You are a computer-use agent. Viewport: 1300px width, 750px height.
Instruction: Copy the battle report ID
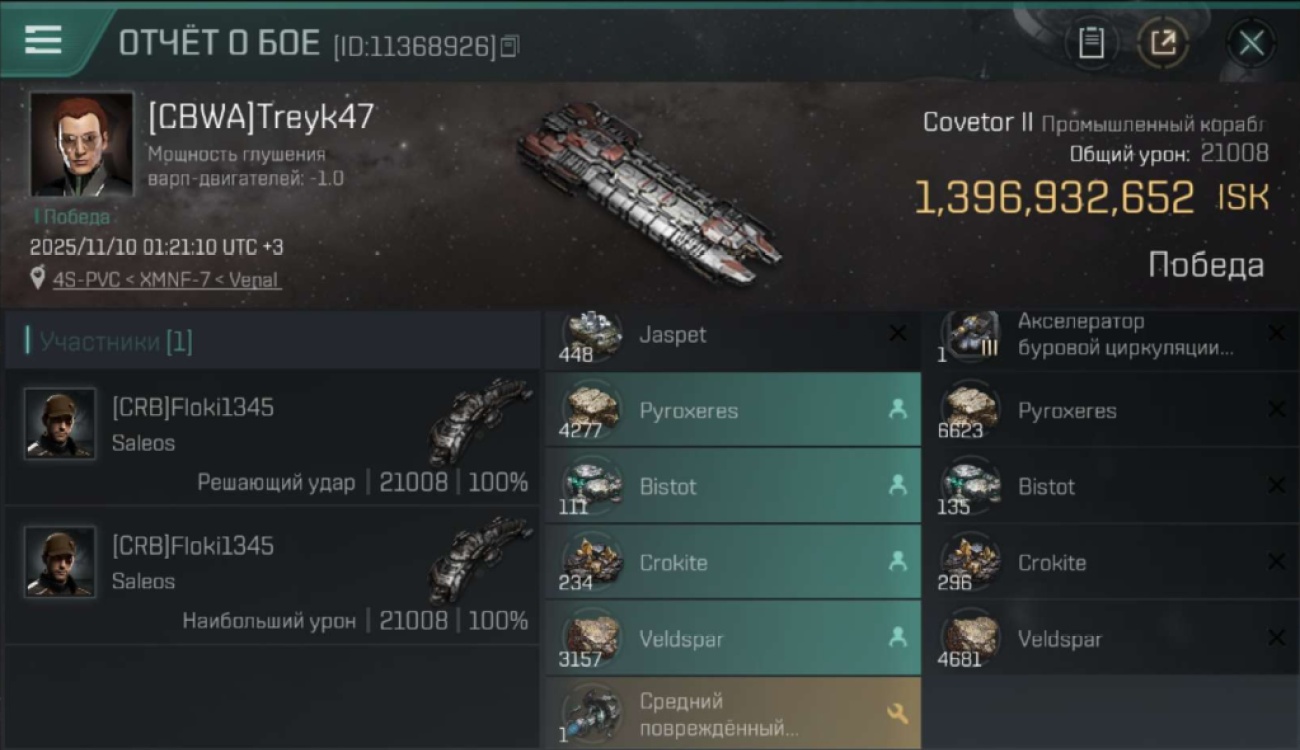[x=510, y=46]
